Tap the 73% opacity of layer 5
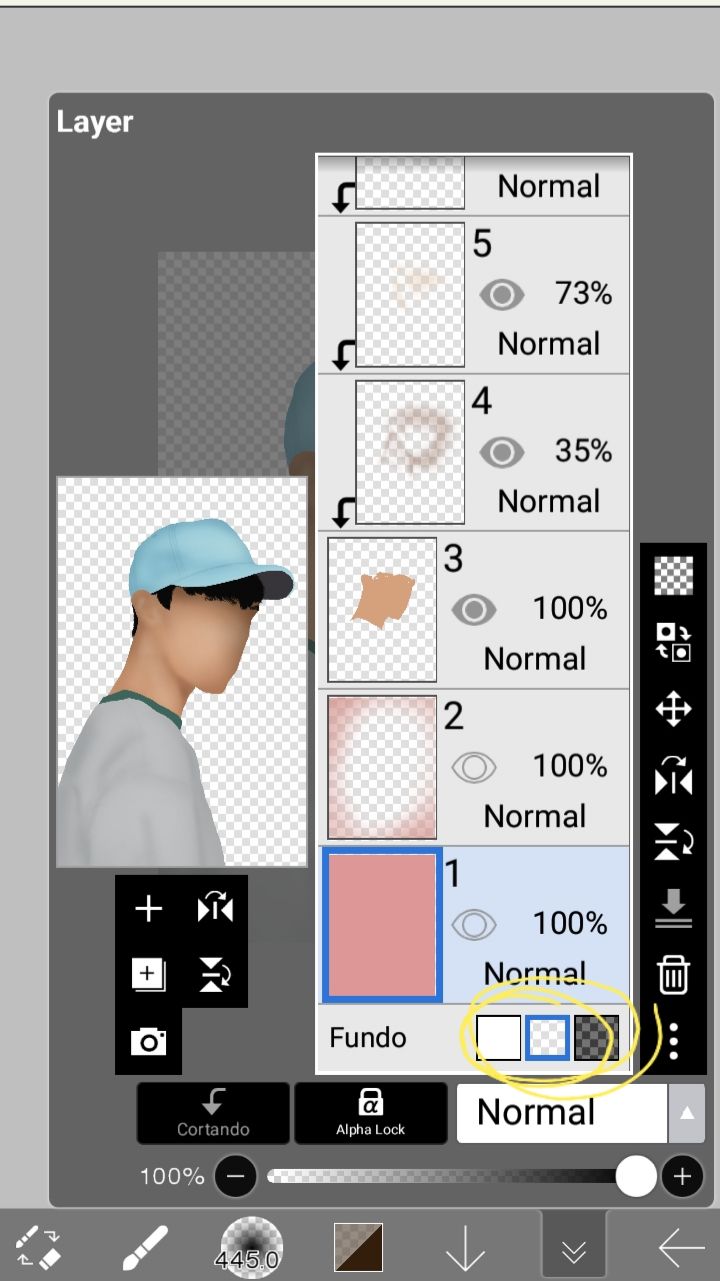The image size is (720, 1281). tap(584, 294)
